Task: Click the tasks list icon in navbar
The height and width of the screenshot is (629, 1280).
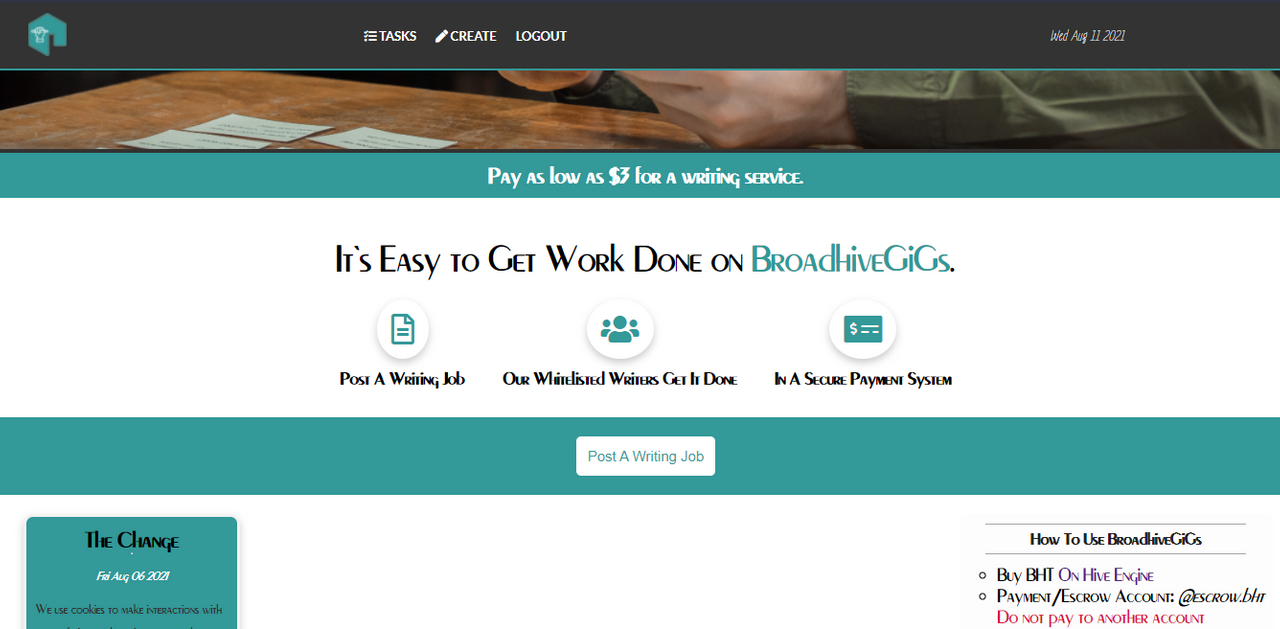Action: coord(370,36)
